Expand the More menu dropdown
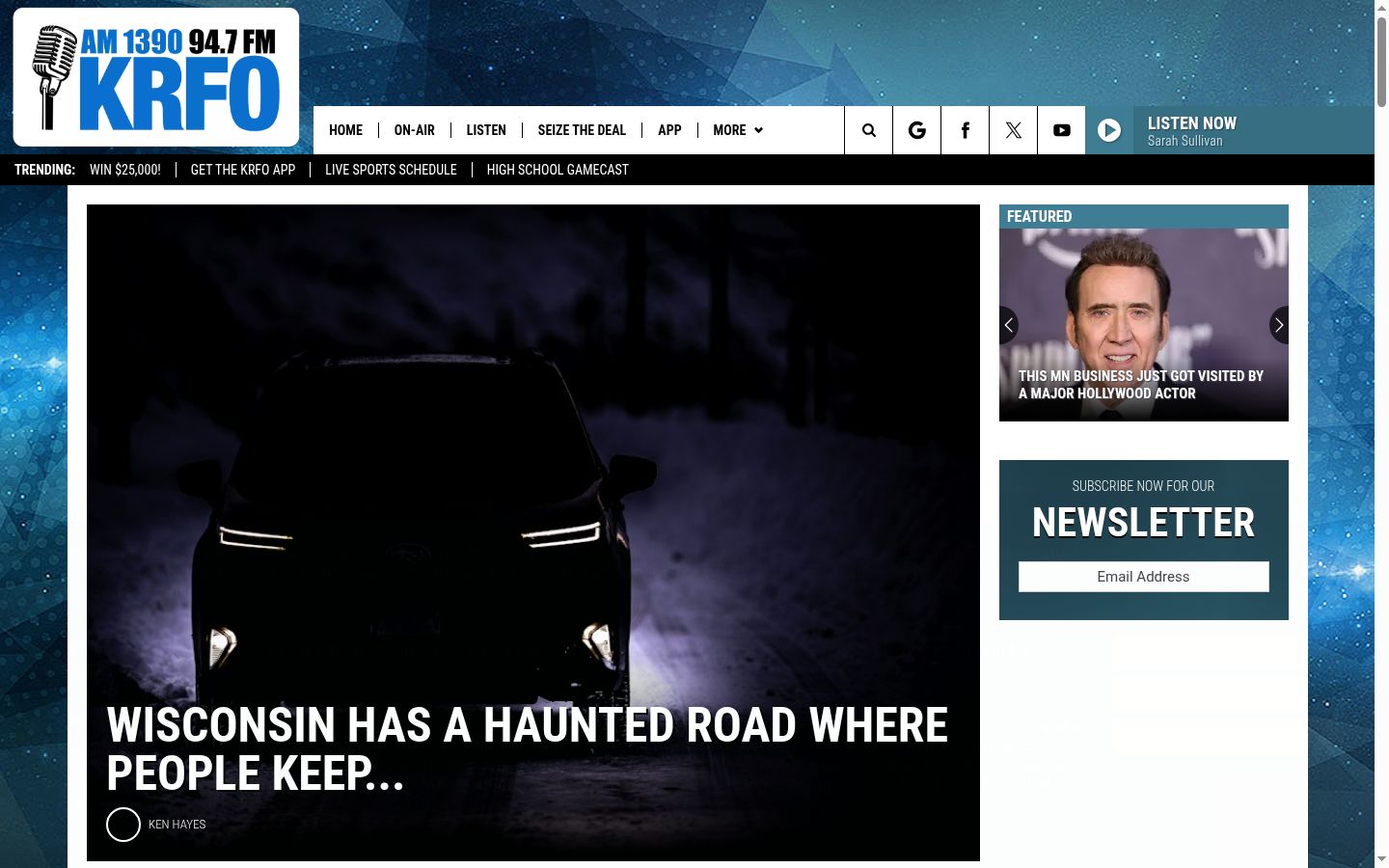 click(x=738, y=130)
